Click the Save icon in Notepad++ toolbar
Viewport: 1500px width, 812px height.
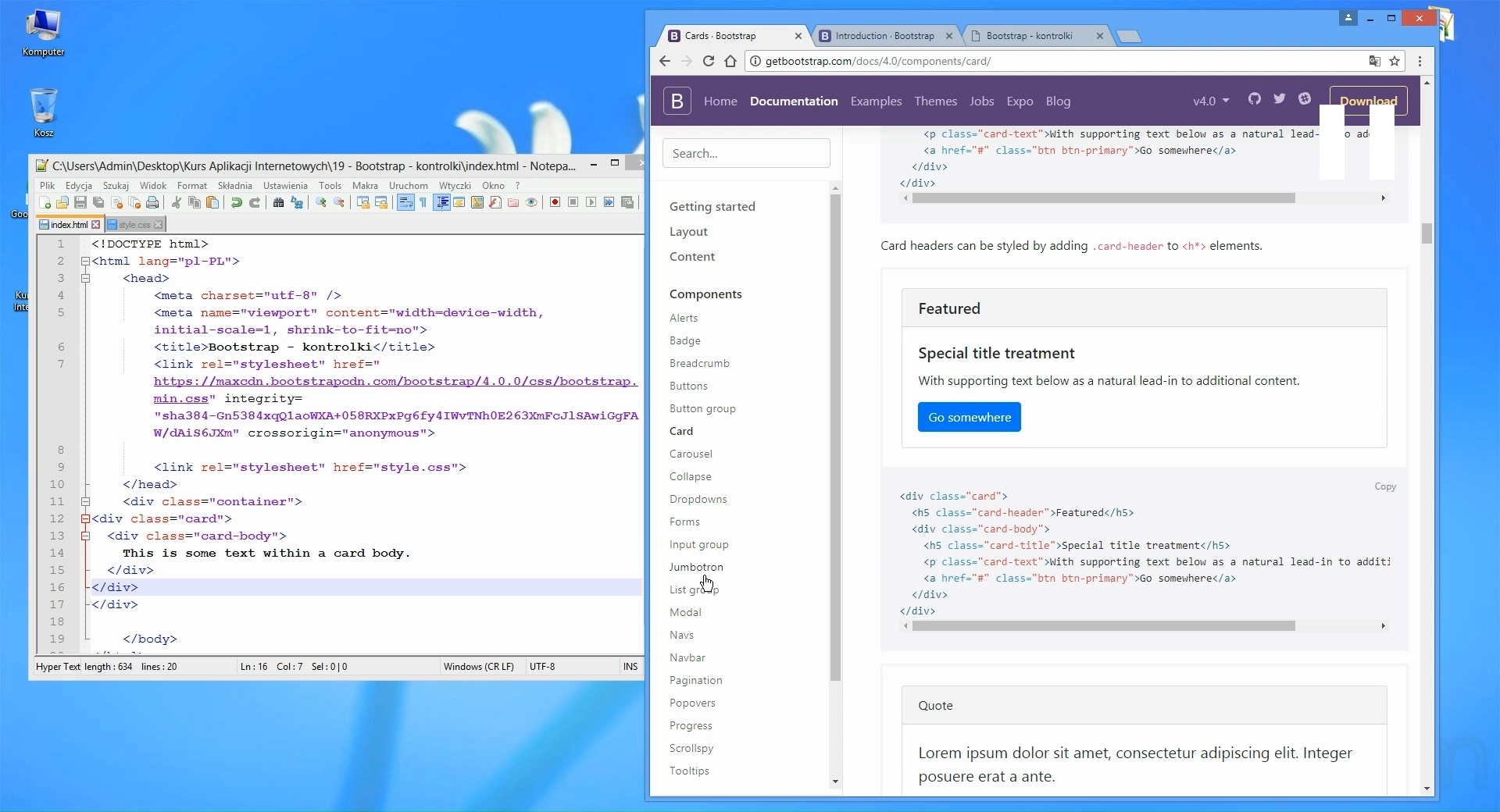[x=80, y=203]
